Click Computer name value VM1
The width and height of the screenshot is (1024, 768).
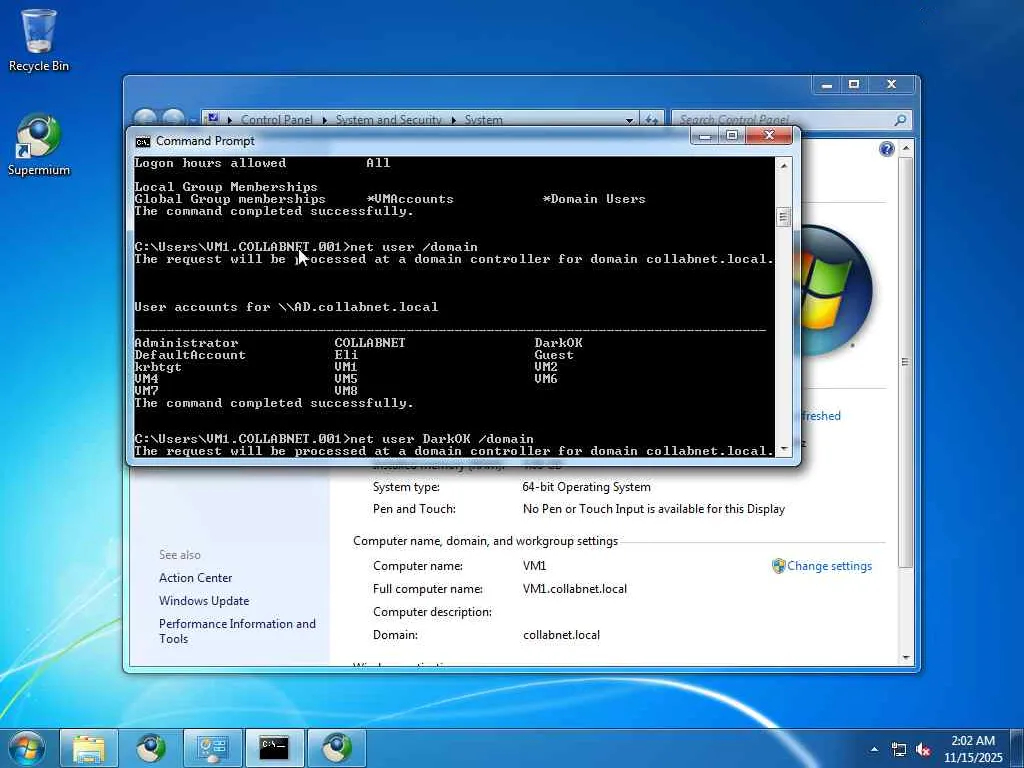[534, 566]
